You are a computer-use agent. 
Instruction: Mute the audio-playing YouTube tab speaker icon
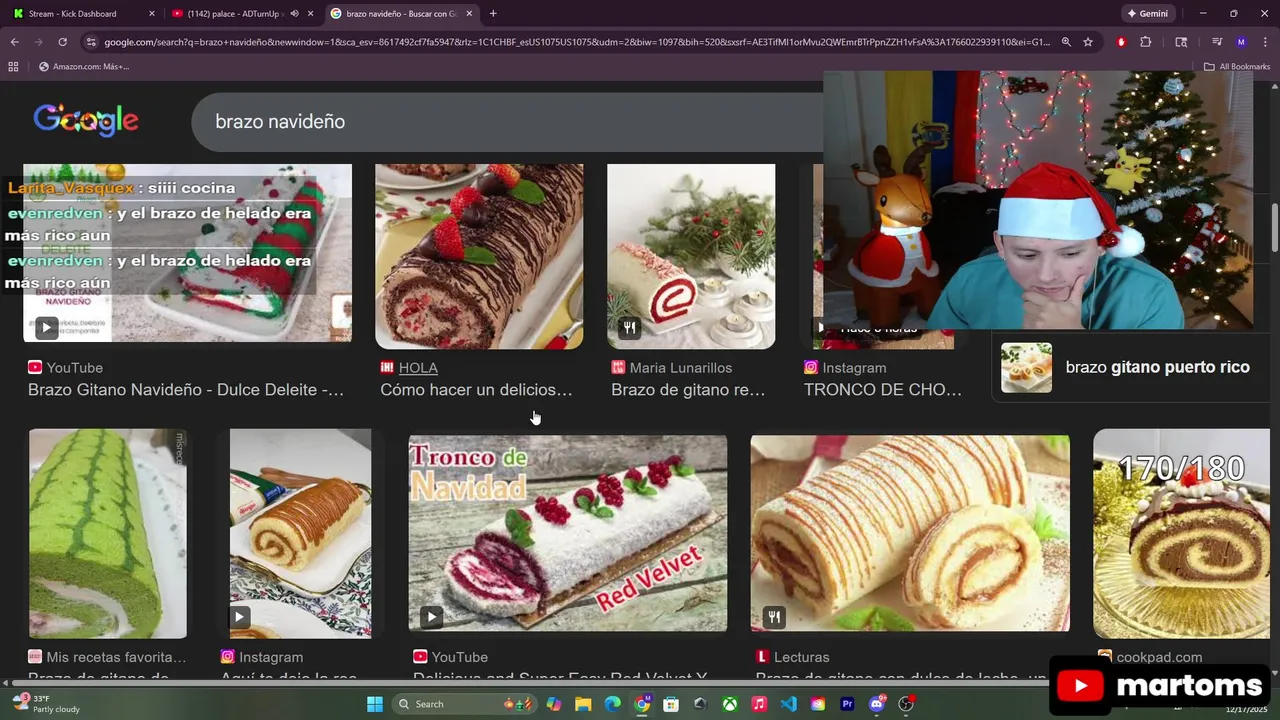[x=294, y=13]
